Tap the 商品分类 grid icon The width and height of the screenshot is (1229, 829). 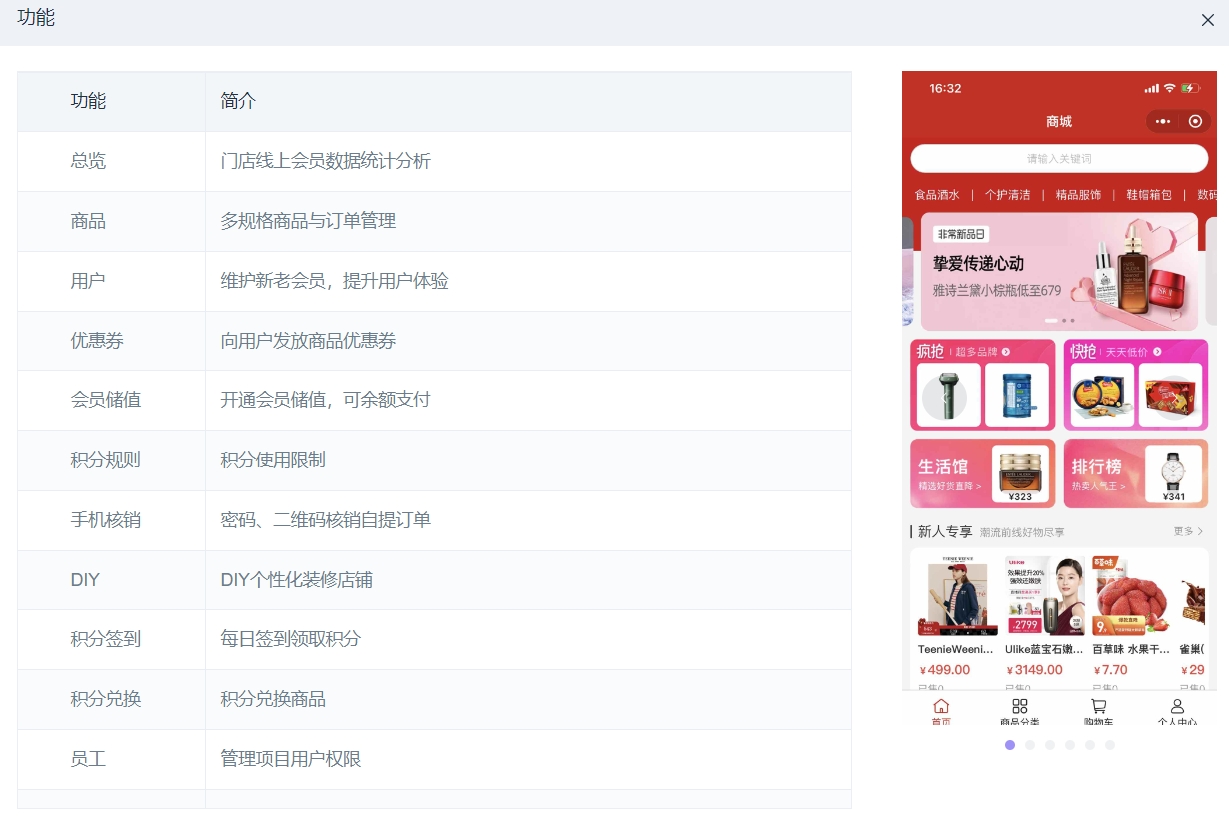tap(1020, 706)
